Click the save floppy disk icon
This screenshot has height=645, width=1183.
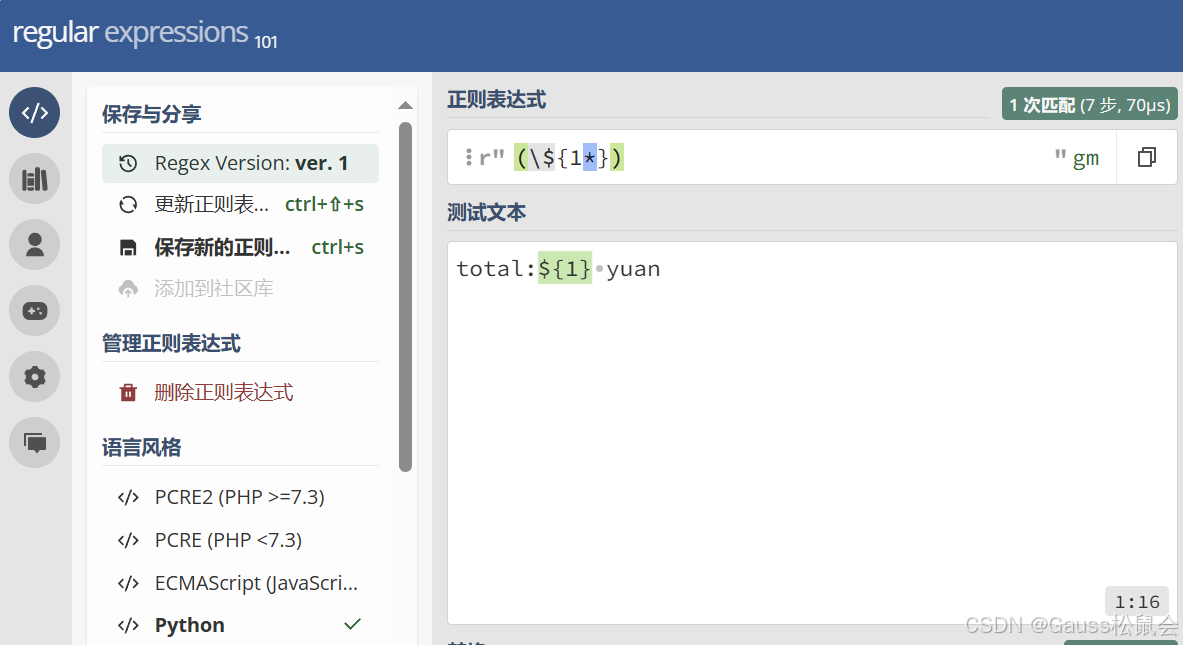coord(128,247)
